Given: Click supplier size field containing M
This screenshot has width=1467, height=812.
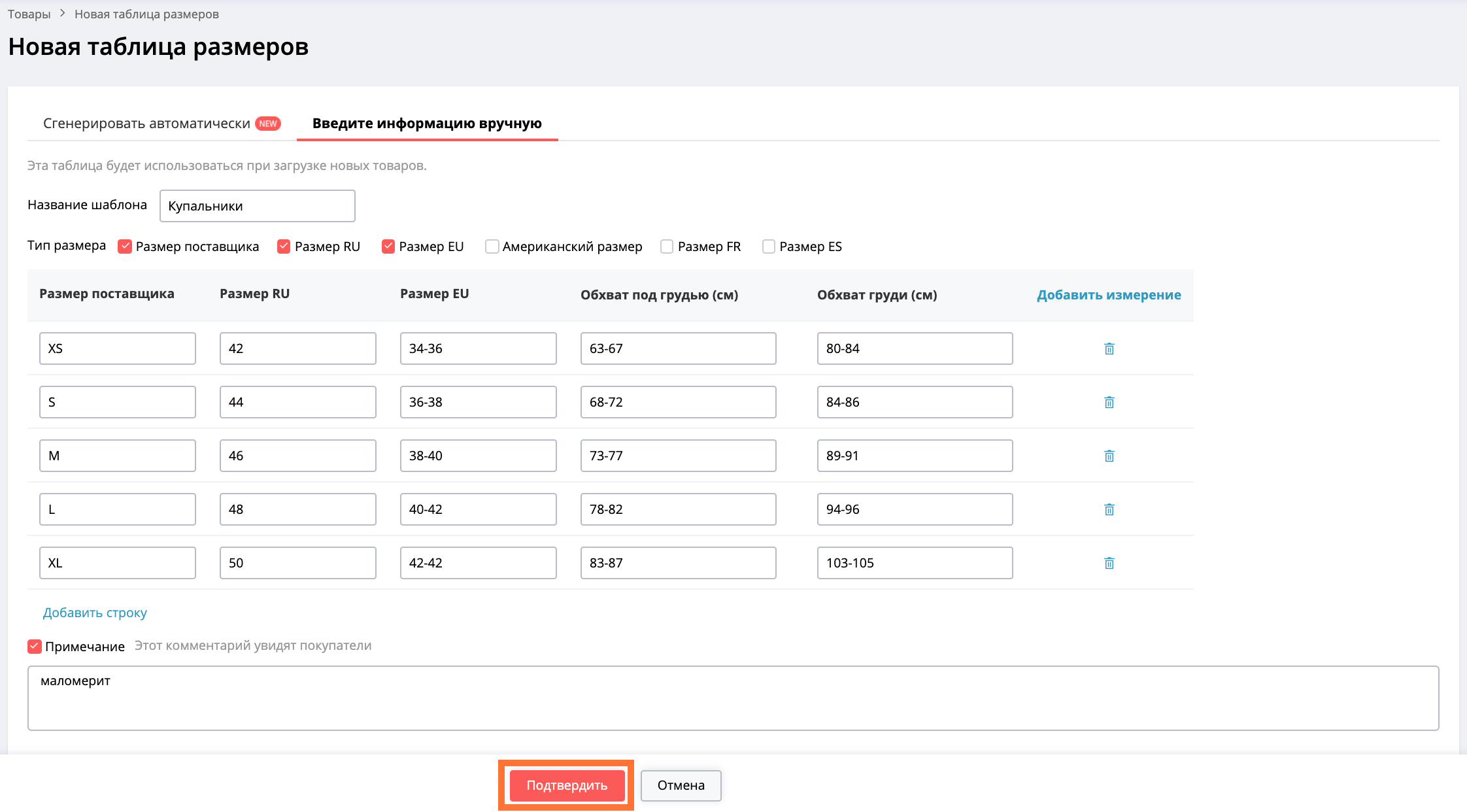Looking at the screenshot, I should coord(118,456).
